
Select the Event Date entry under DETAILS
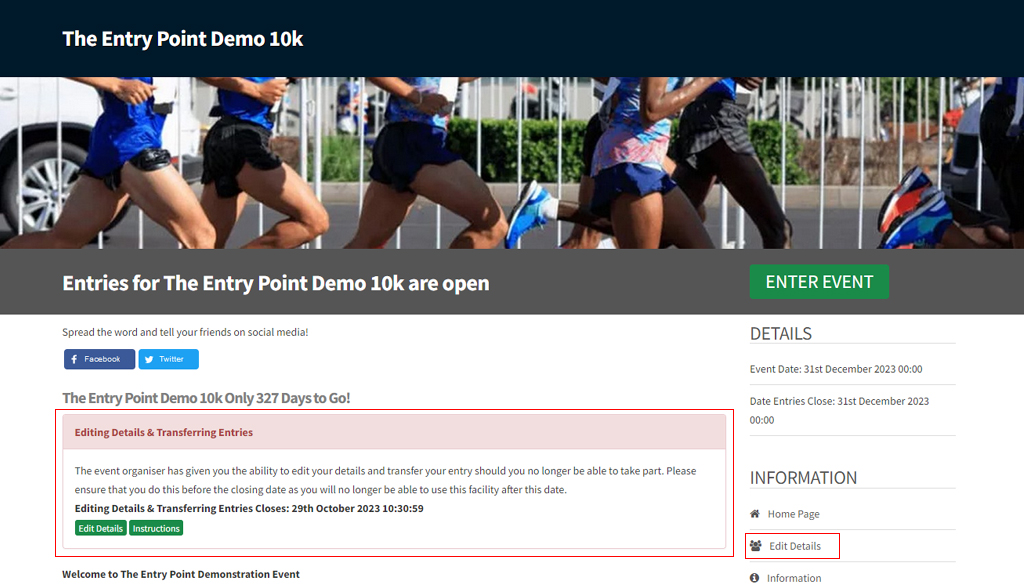point(838,368)
